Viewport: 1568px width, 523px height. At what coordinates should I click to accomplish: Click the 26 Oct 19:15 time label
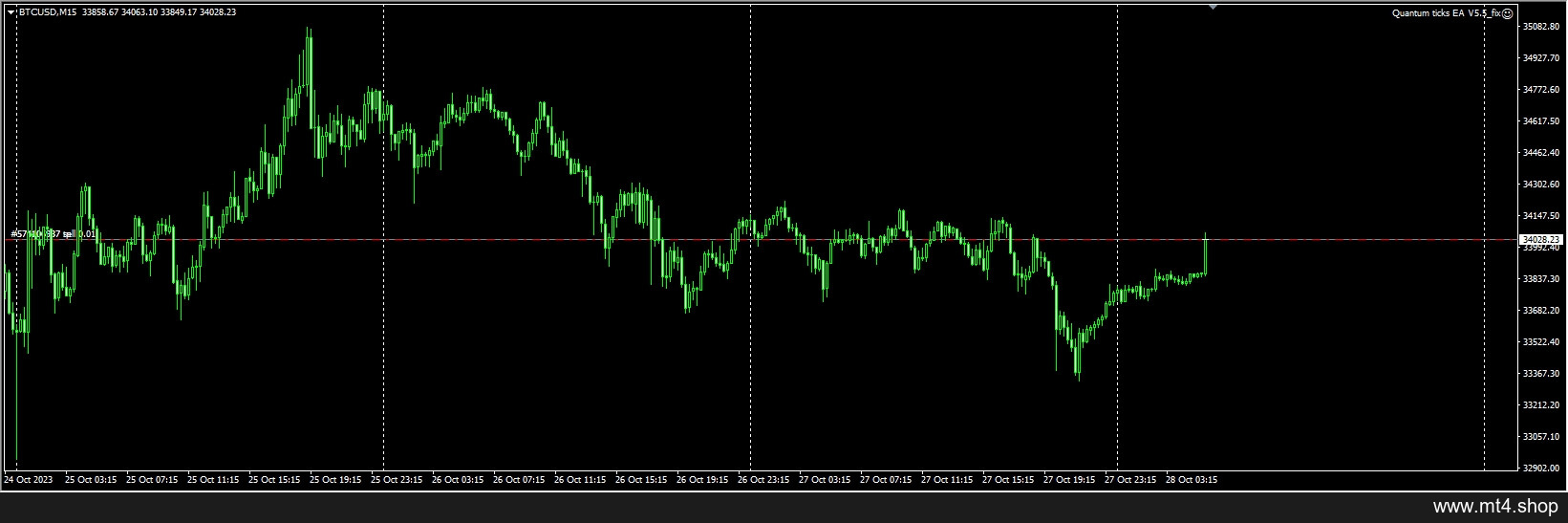point(702,479)
